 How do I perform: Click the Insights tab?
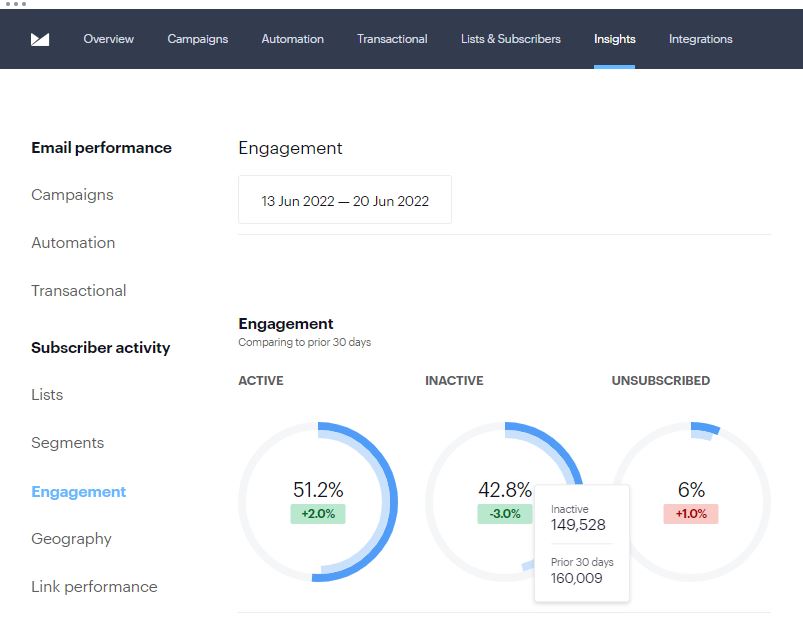[x=614, y=39]
